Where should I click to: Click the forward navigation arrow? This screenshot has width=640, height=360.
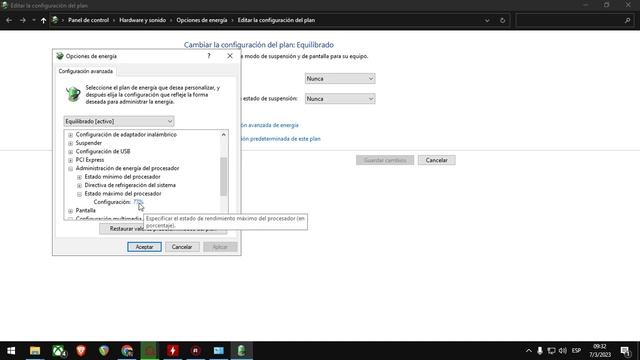click(23, 20)
